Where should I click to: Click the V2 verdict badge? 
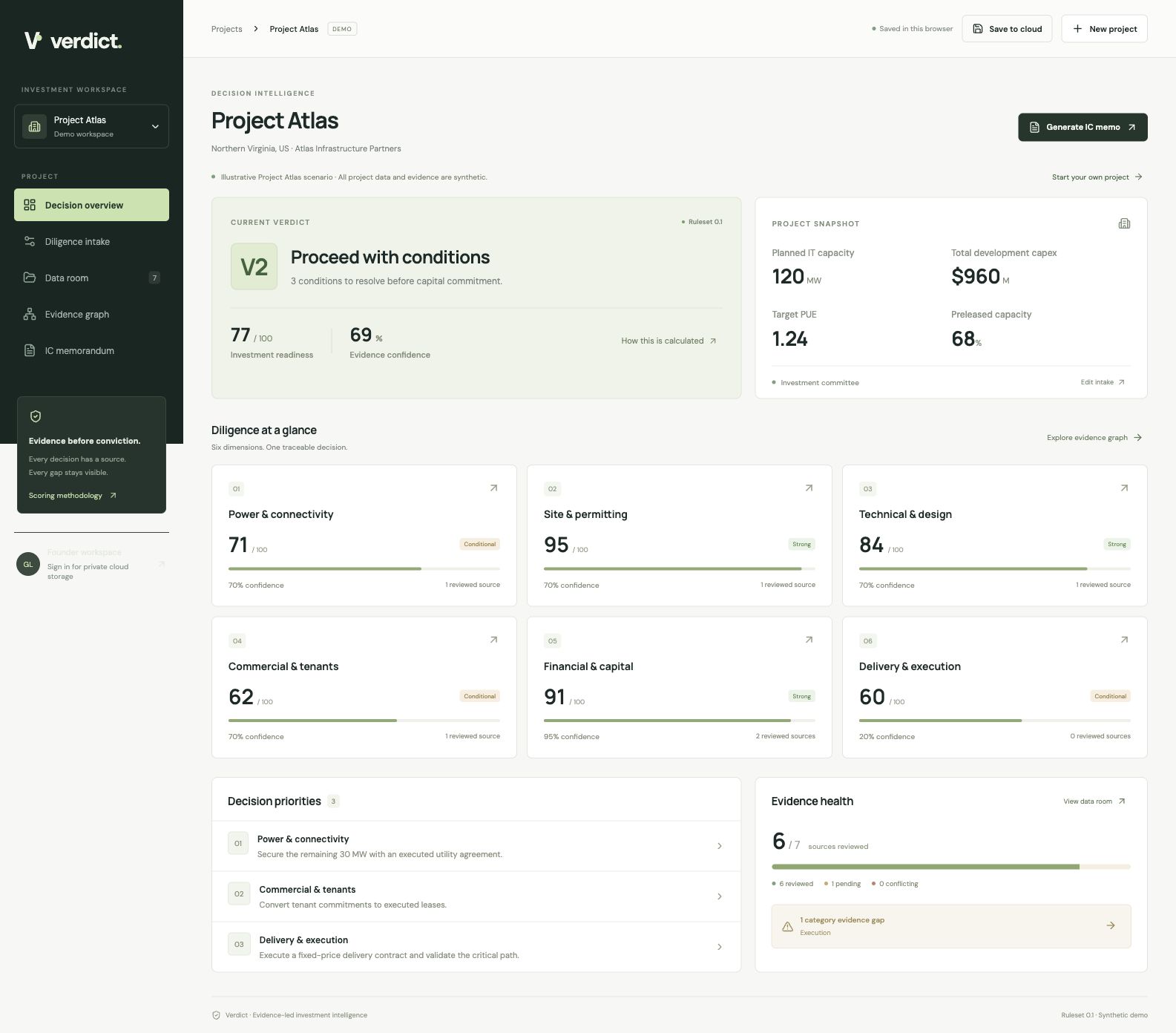tap(254, 266)
